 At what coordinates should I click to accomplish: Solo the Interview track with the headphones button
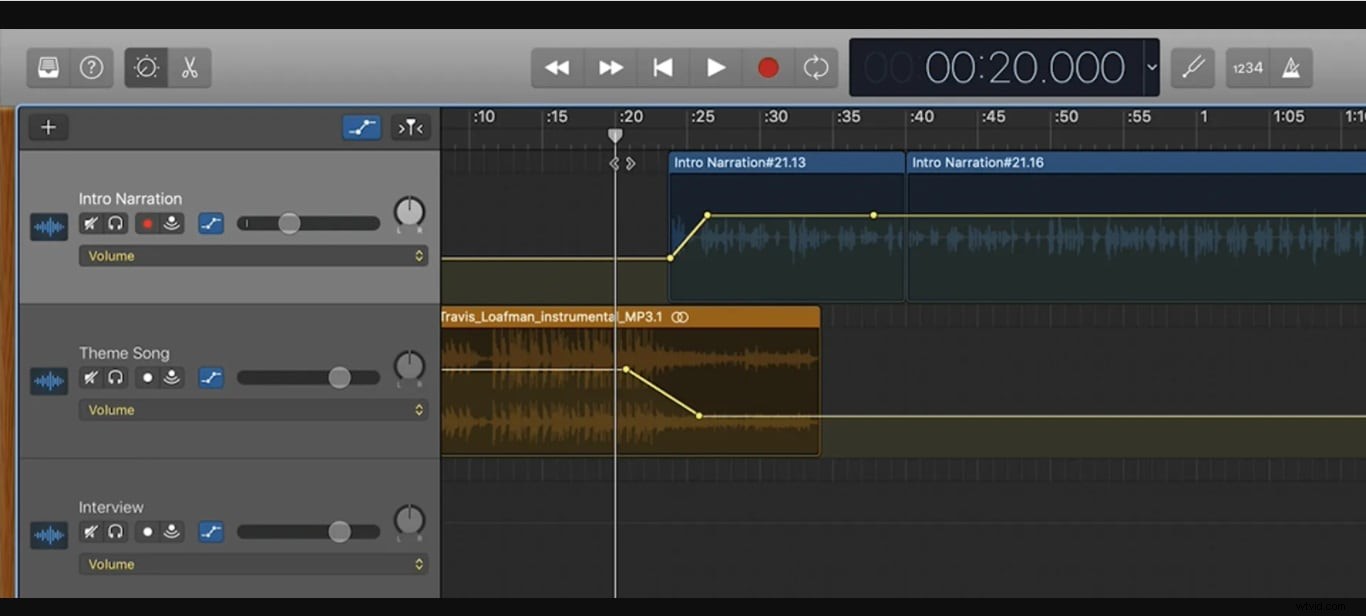coord(115,531)
